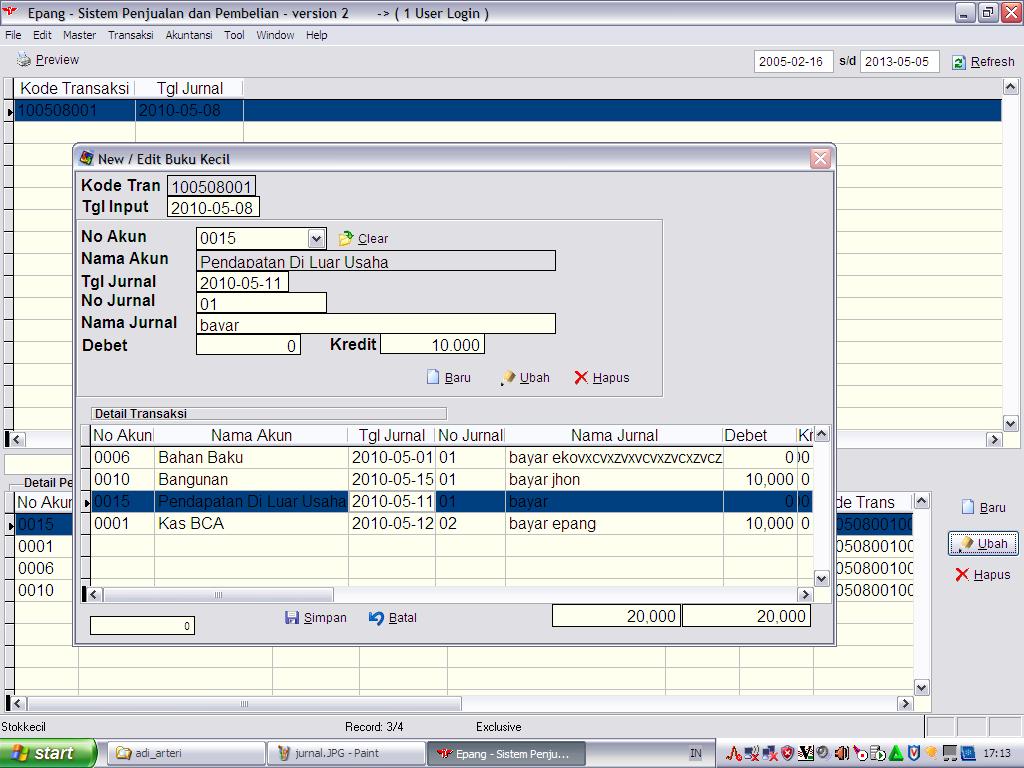Click Baru in the dialog form
The width and height of the screenshot is (1024, 768).
point(434,377)
